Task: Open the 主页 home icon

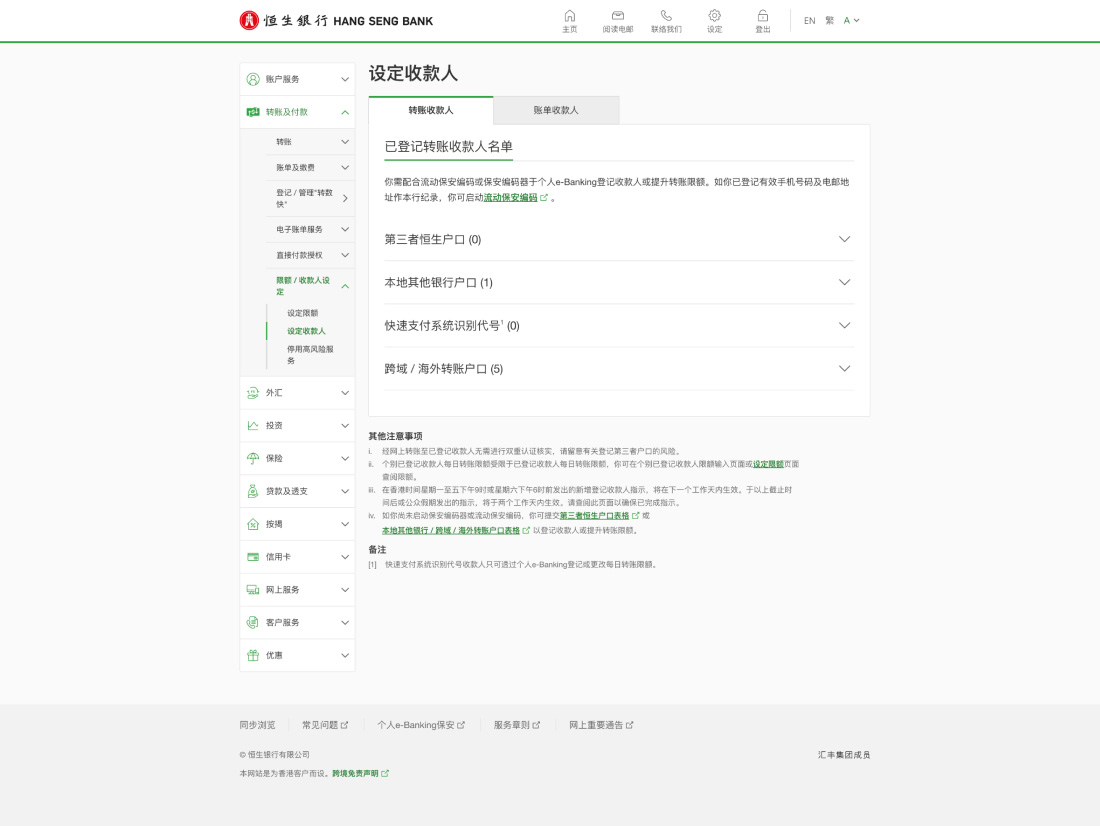Action: pyautogui.click(x=570, y=16)
